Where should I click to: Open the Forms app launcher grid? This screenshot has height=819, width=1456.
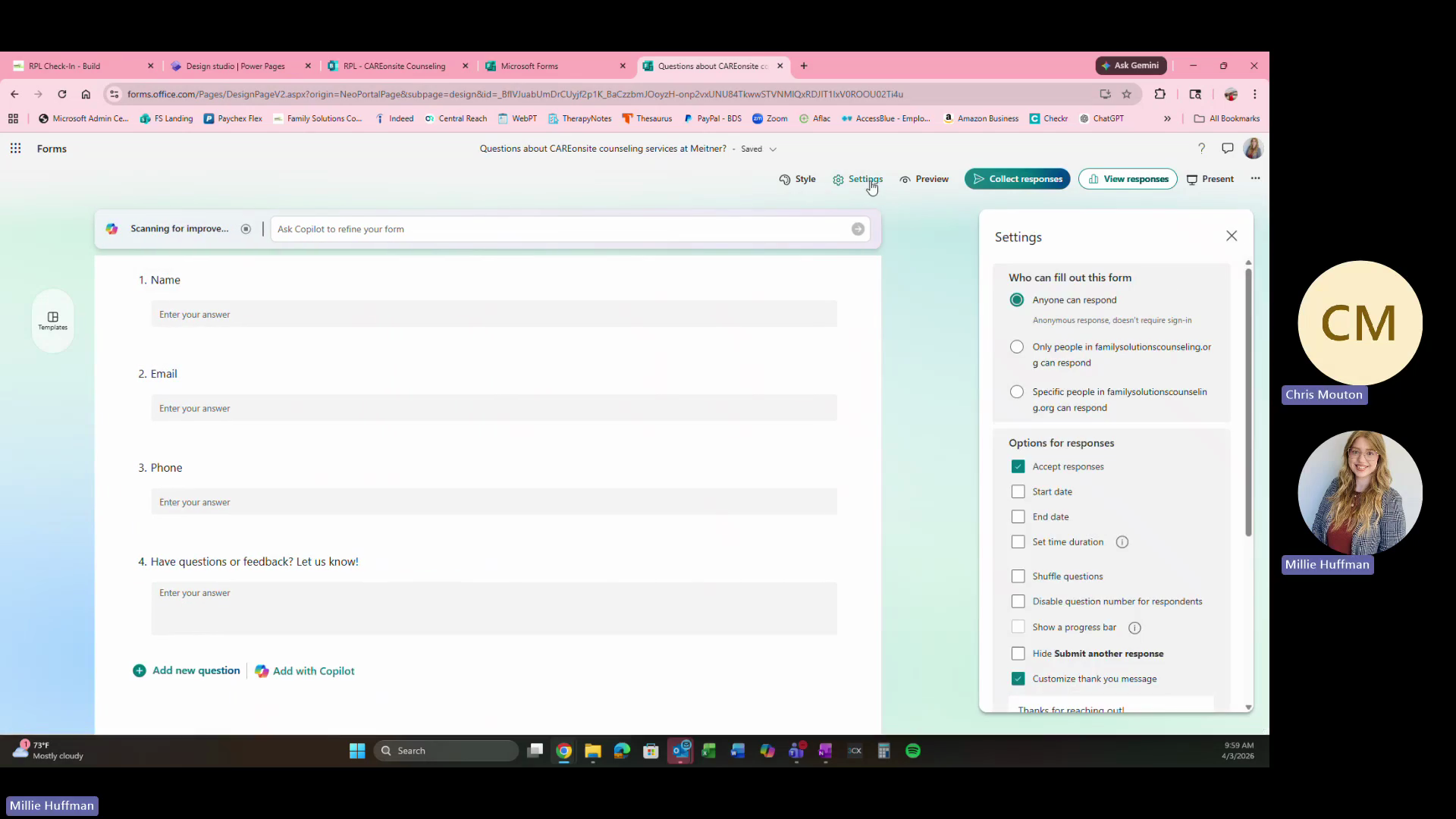point(15,149)
